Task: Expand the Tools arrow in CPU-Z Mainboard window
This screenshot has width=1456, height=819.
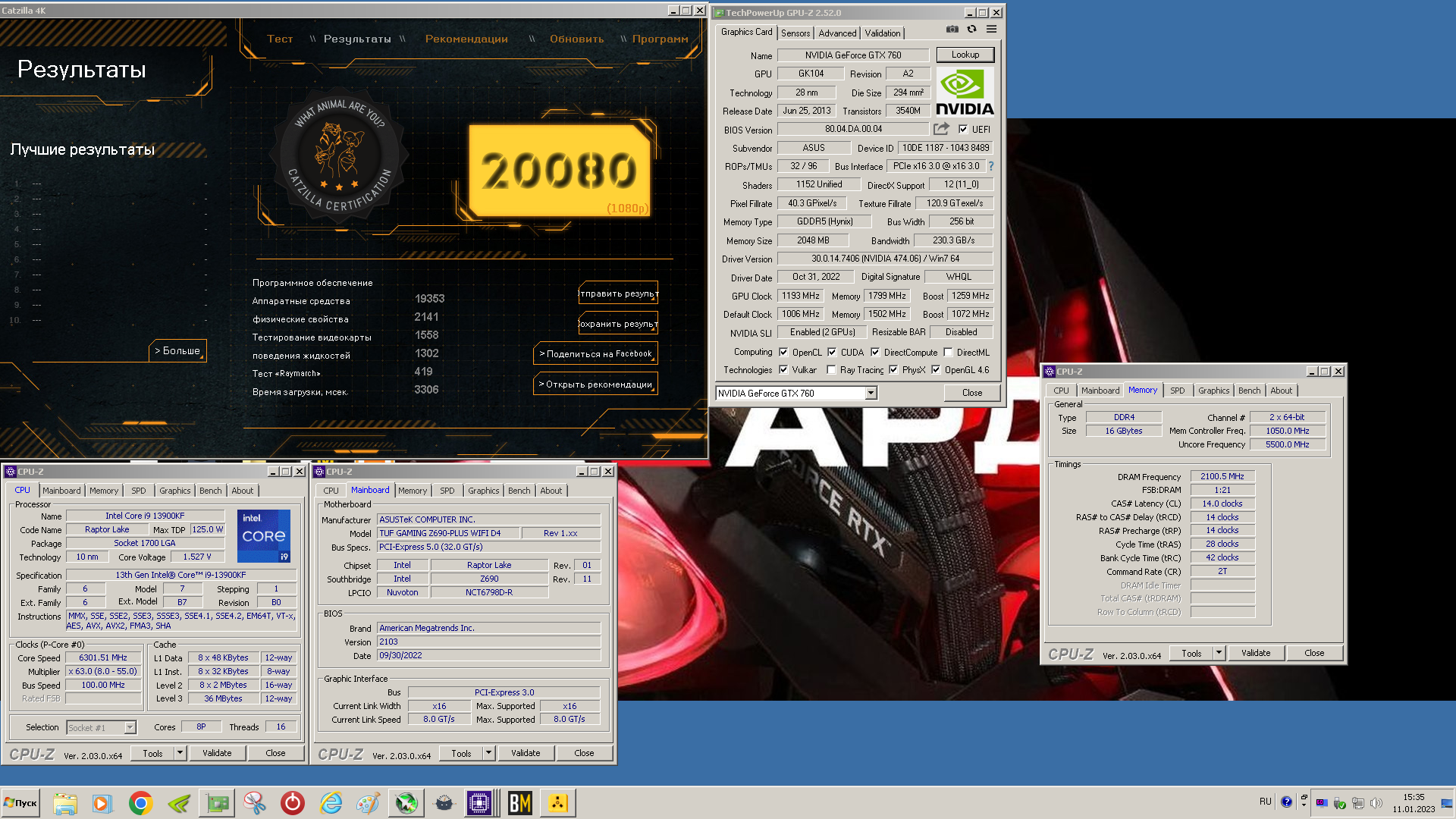Action: [x=488, y=753]
